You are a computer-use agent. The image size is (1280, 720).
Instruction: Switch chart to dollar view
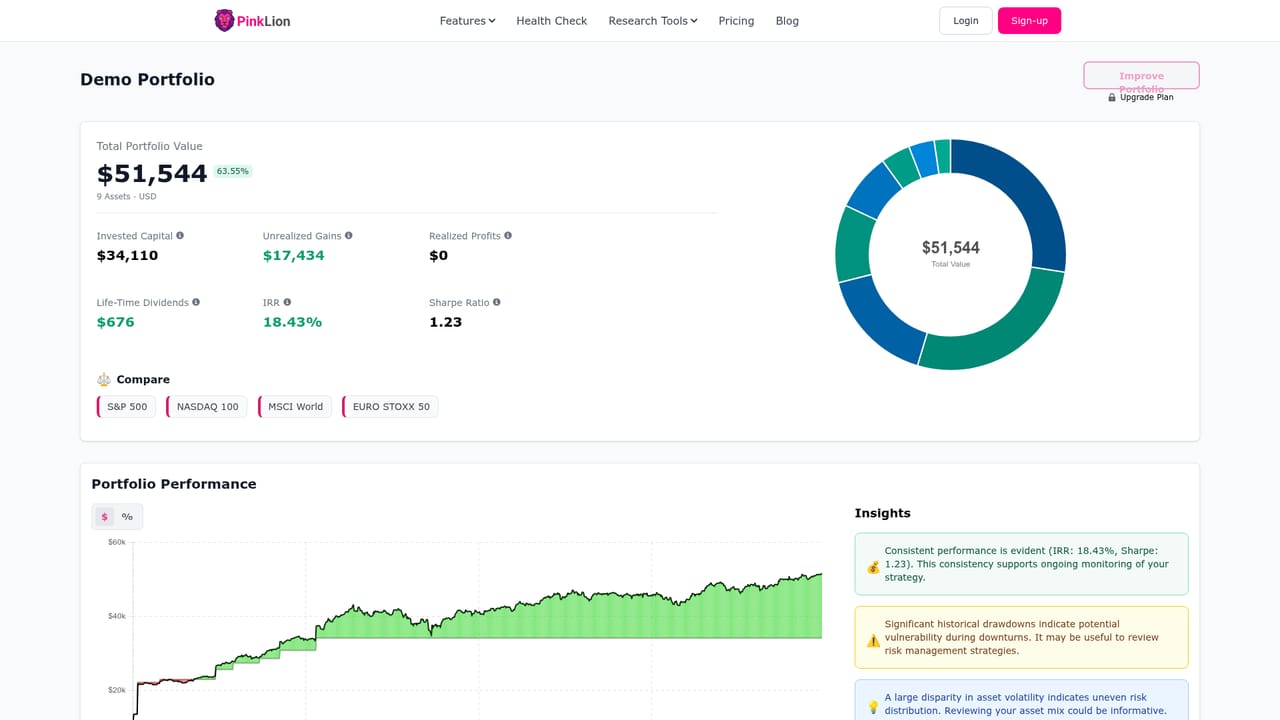[104, 517]
